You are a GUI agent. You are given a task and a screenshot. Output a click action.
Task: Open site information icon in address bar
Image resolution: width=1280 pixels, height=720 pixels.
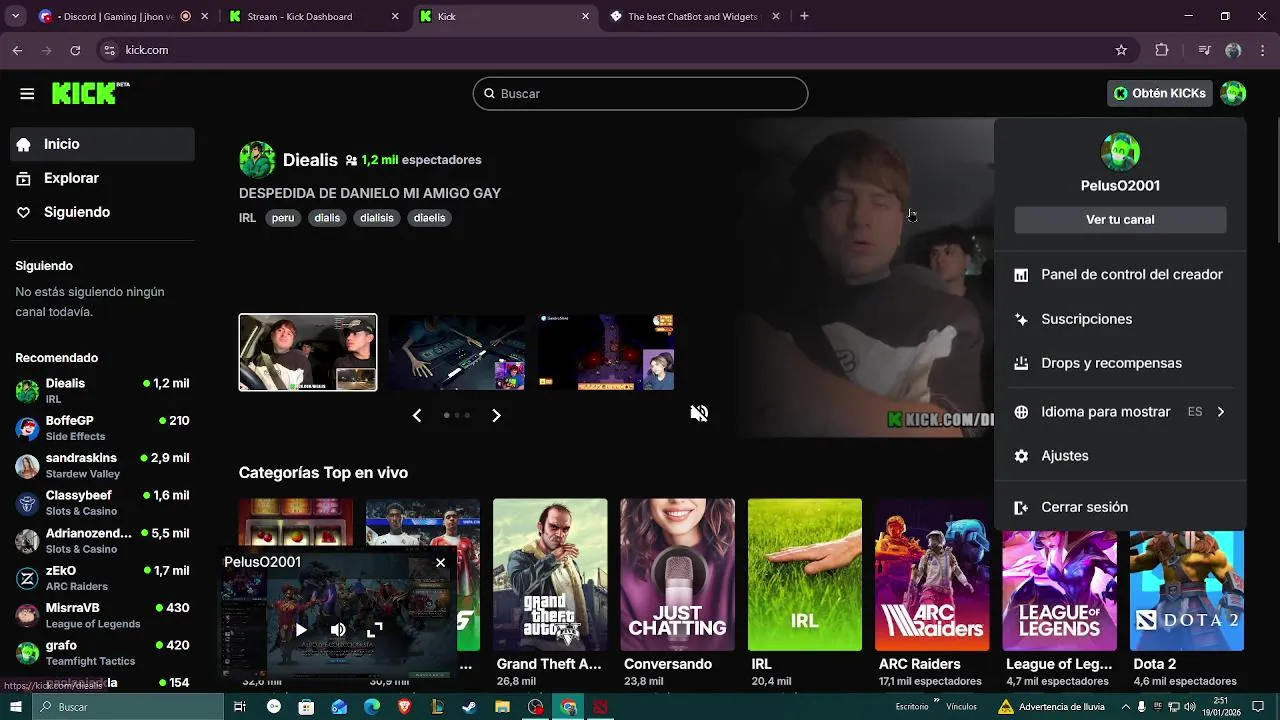click(x=109, y=50)
